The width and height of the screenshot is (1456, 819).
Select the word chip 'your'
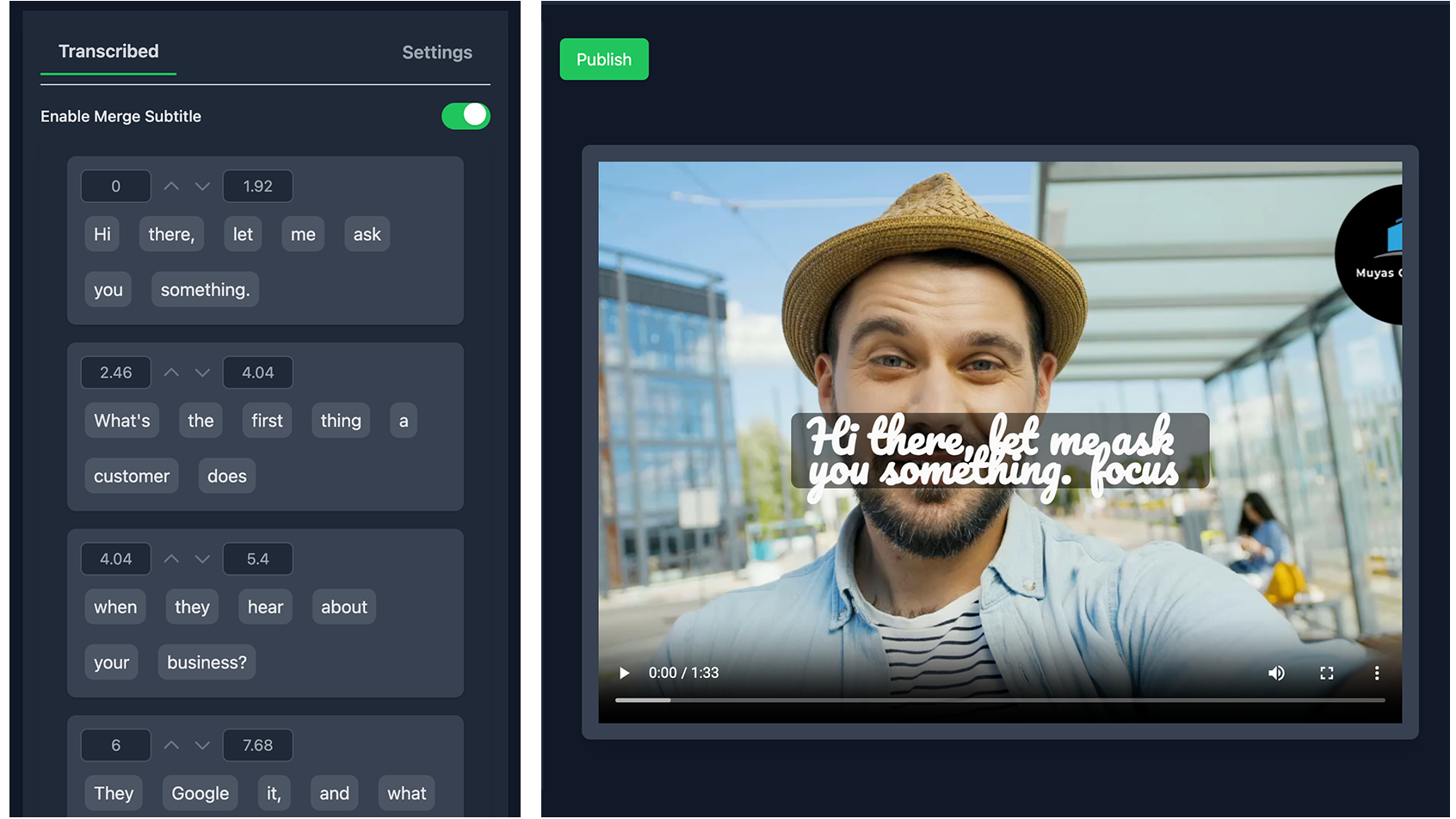[111, 662]
